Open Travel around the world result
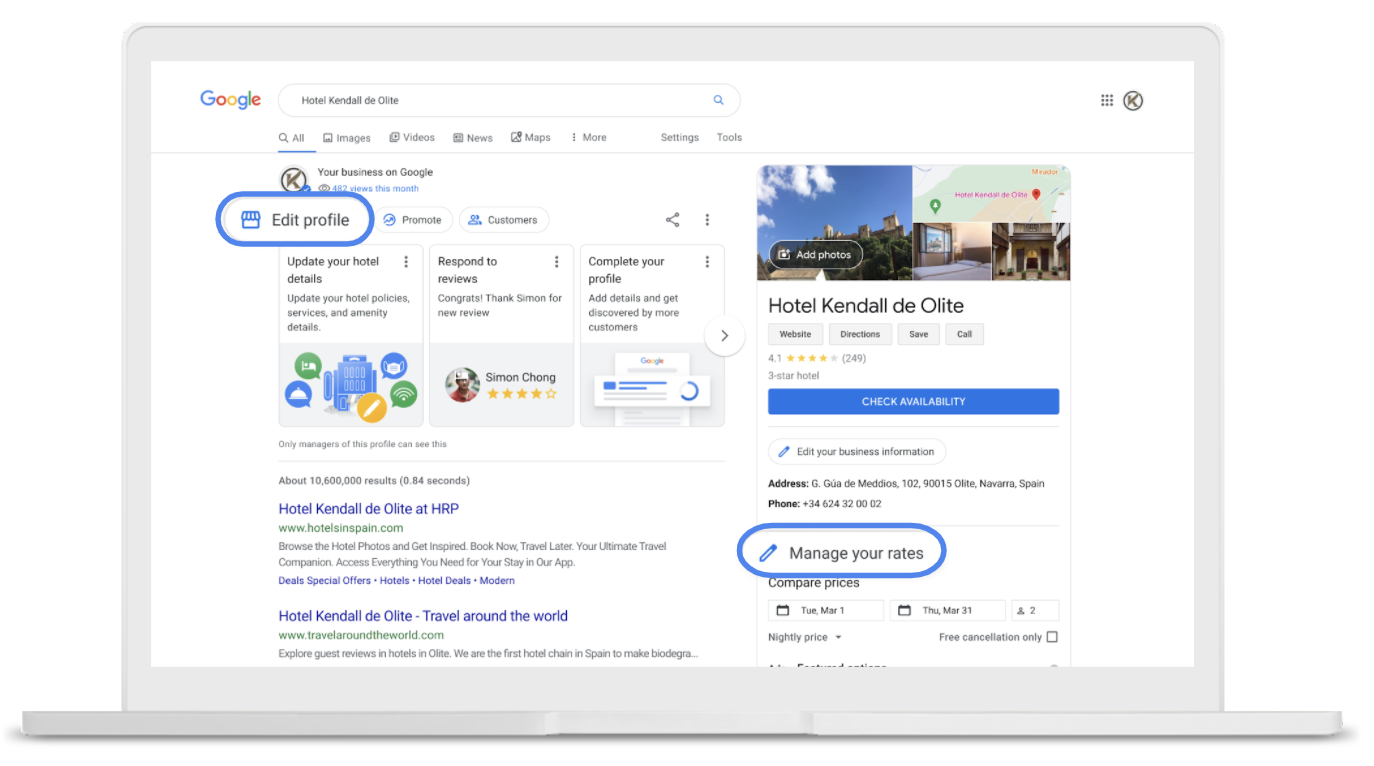Image resolution: width=1374 pixels, height=766 pixels. click(423, 616)
